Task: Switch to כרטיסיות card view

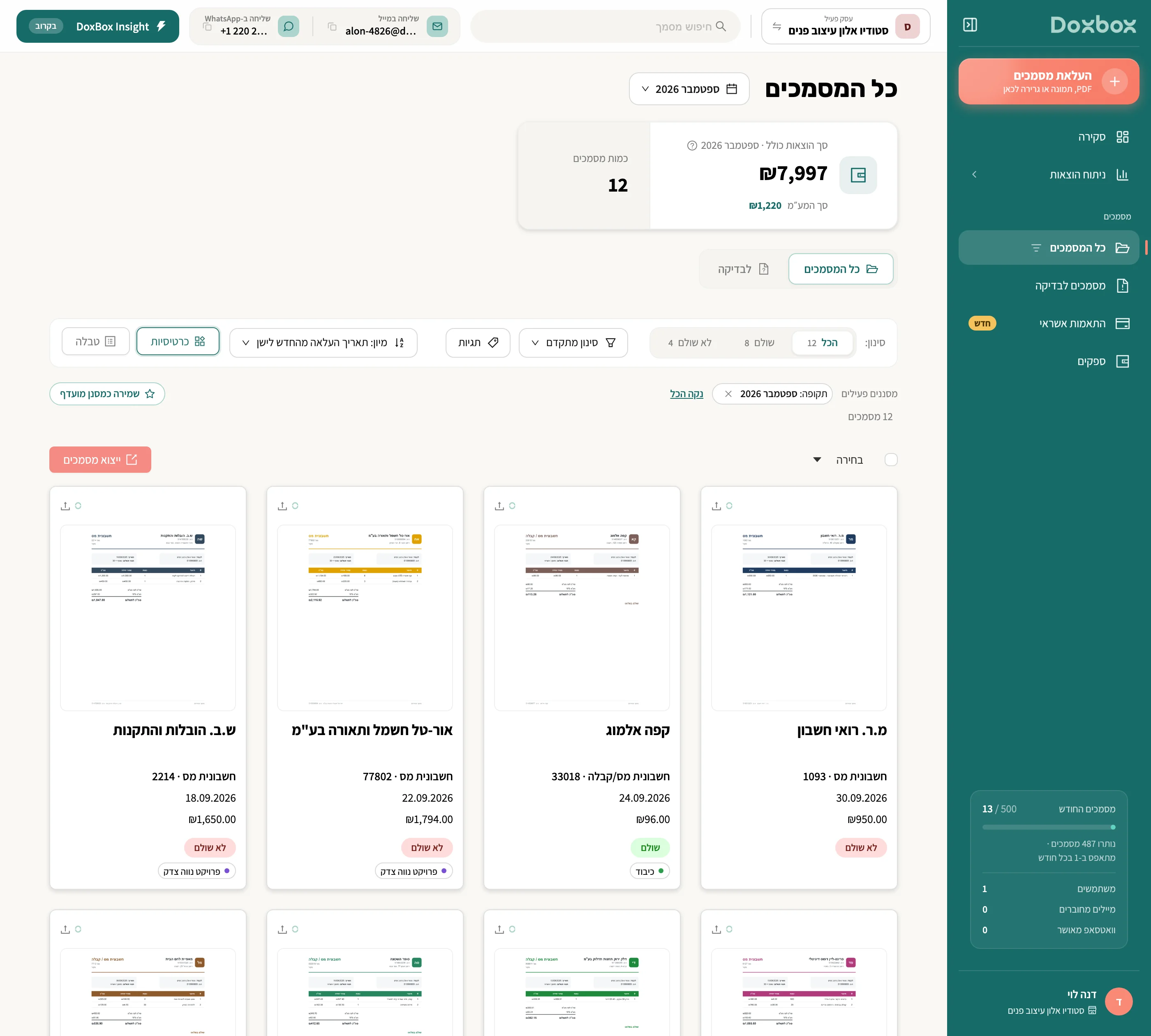Action: [178, 342]
